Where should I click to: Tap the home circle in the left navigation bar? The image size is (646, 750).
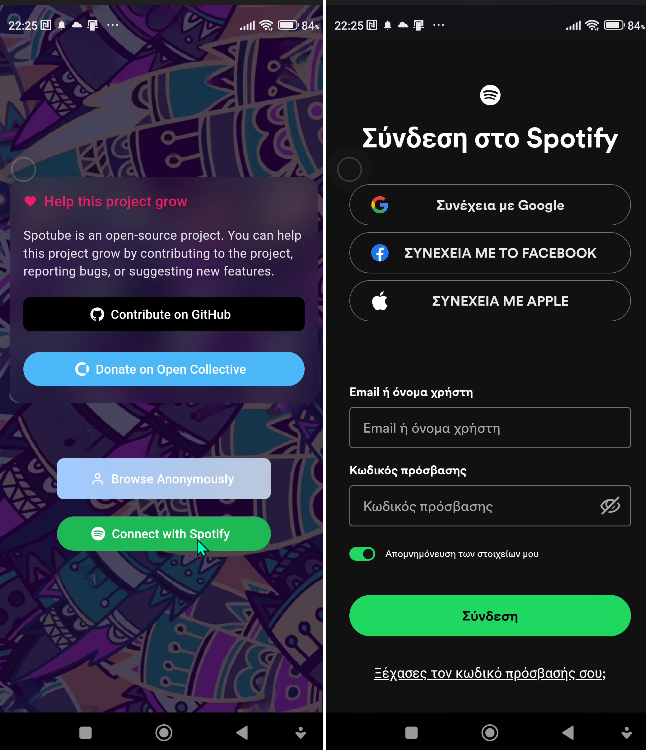tap(164, 732)
